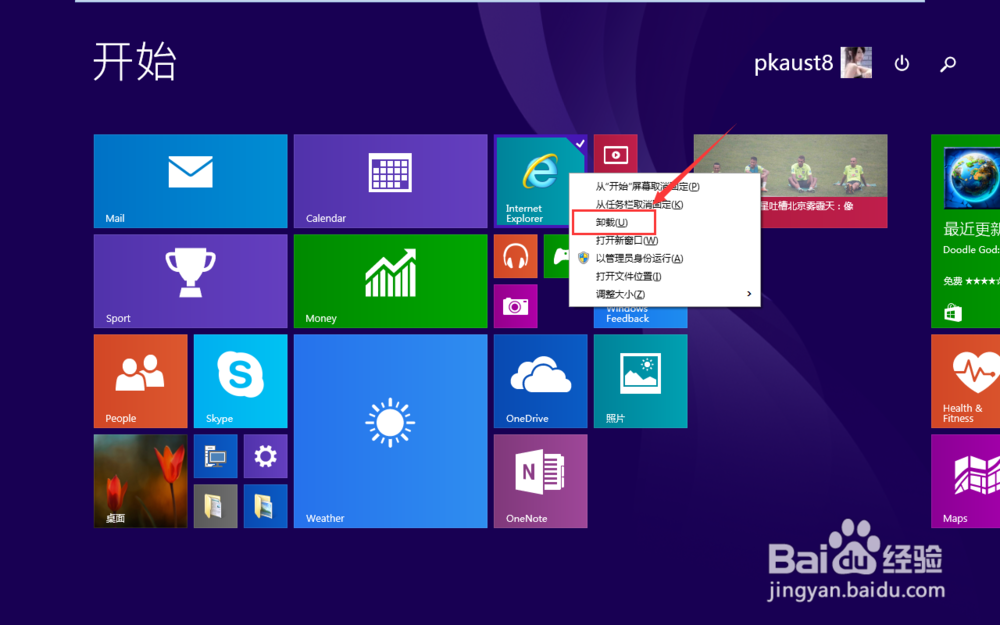Open the Sport trophy tile

190,281
